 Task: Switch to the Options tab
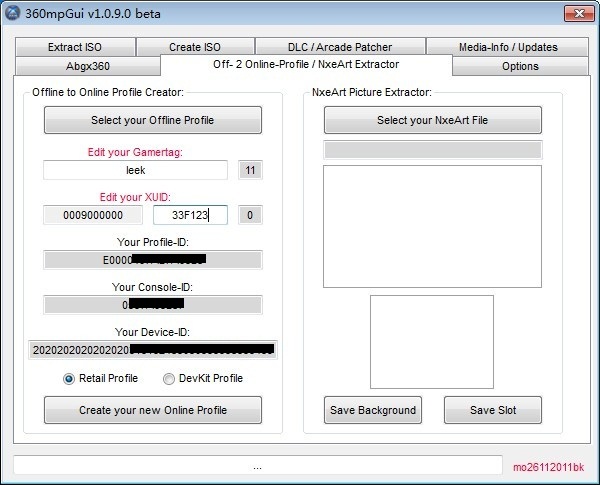coord(520,66)
